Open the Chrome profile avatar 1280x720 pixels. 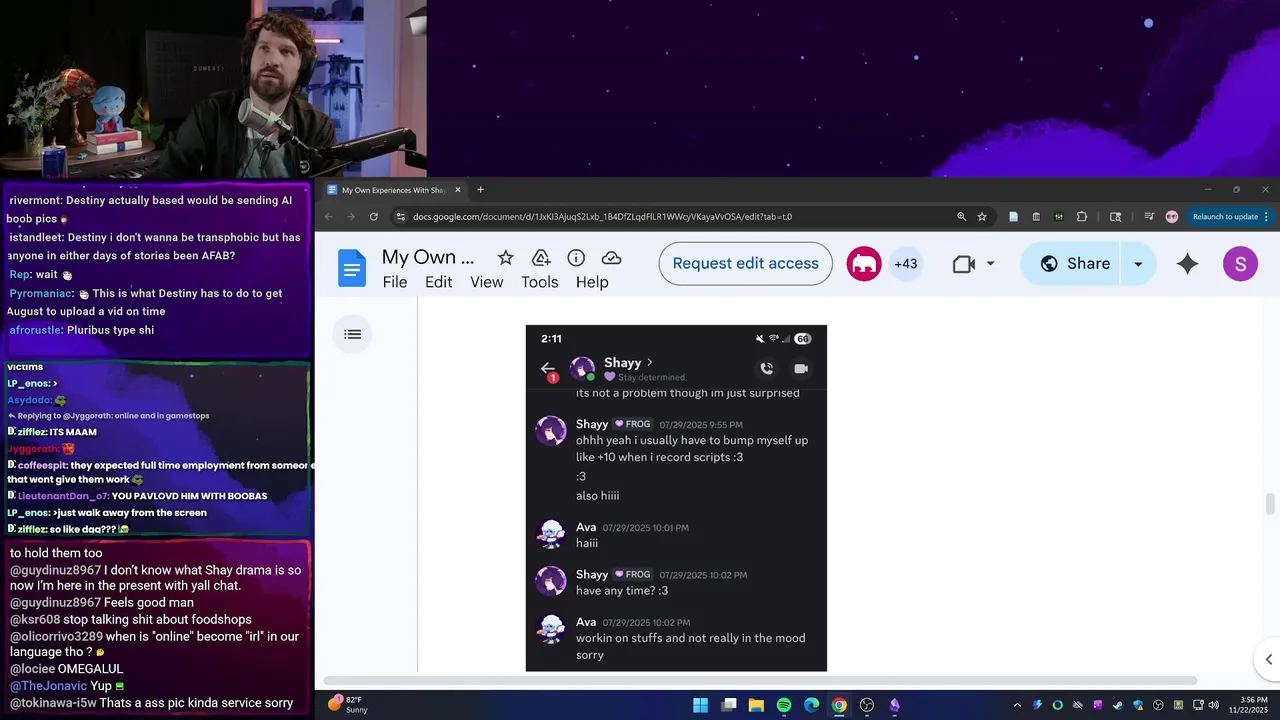[x=1172, y=216]
